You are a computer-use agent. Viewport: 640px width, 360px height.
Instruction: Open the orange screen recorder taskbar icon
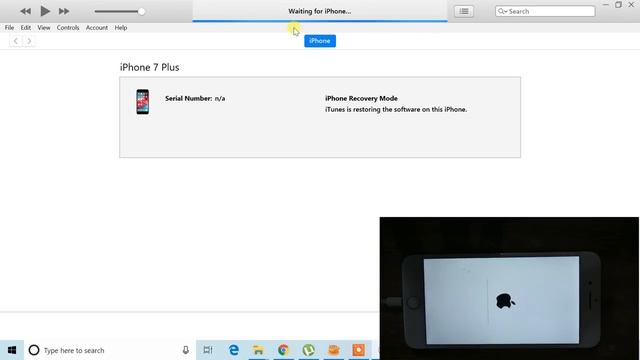[x=359, y=350]
